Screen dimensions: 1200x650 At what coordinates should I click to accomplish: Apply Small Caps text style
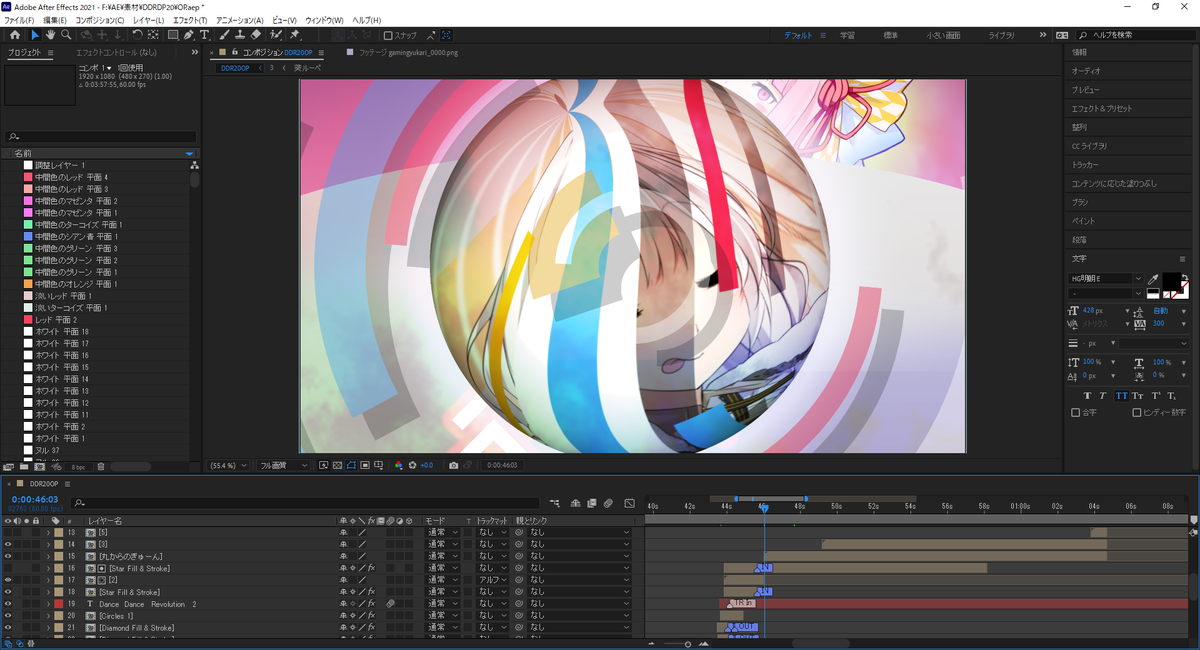coord(1138,396)
